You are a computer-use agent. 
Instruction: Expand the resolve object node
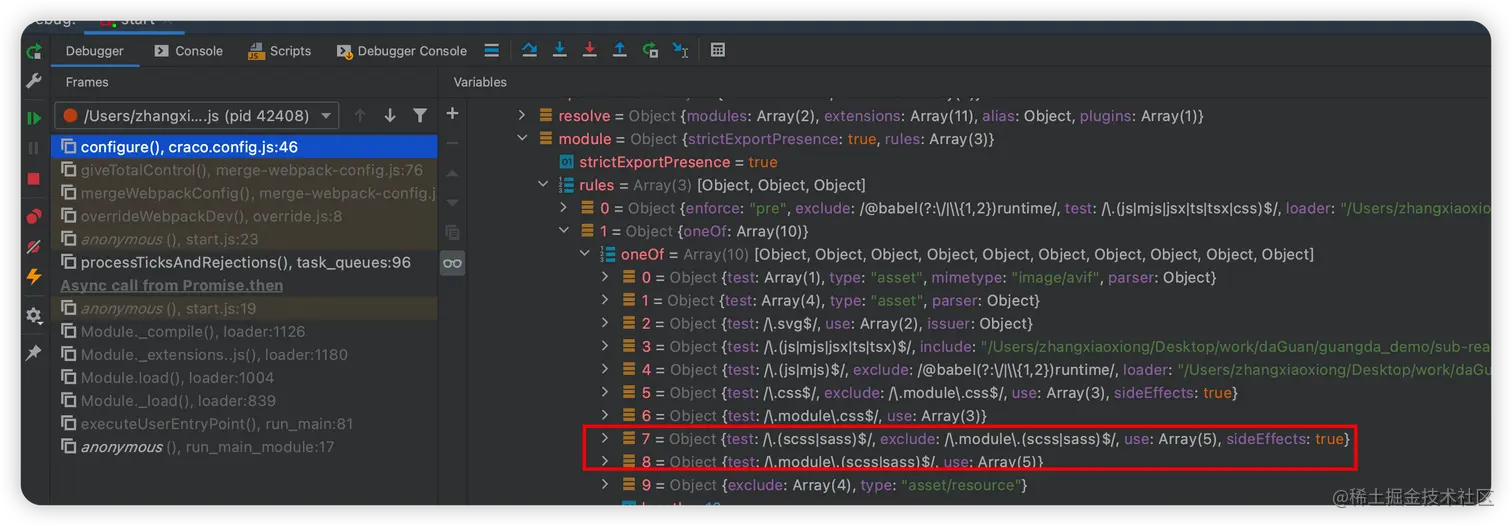[521, 116]
